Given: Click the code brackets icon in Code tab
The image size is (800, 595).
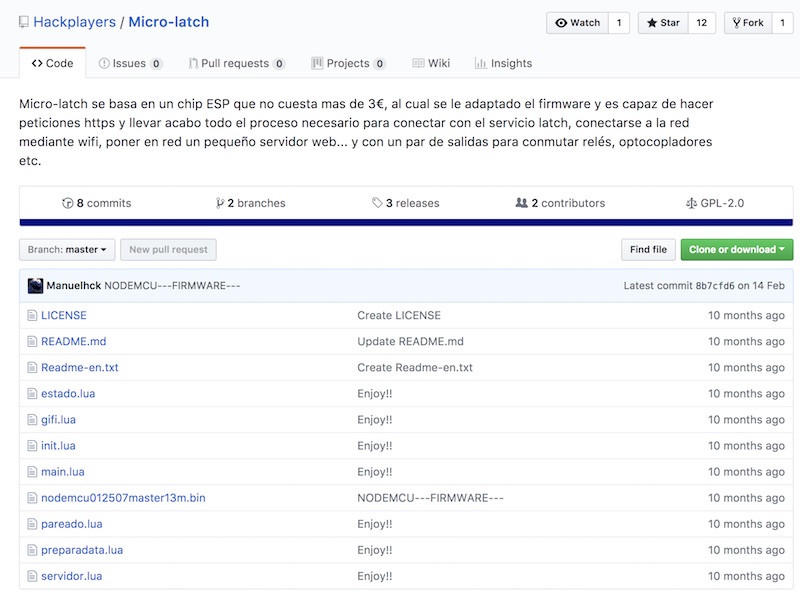Looking at the screenshot, I should point(37,63).
